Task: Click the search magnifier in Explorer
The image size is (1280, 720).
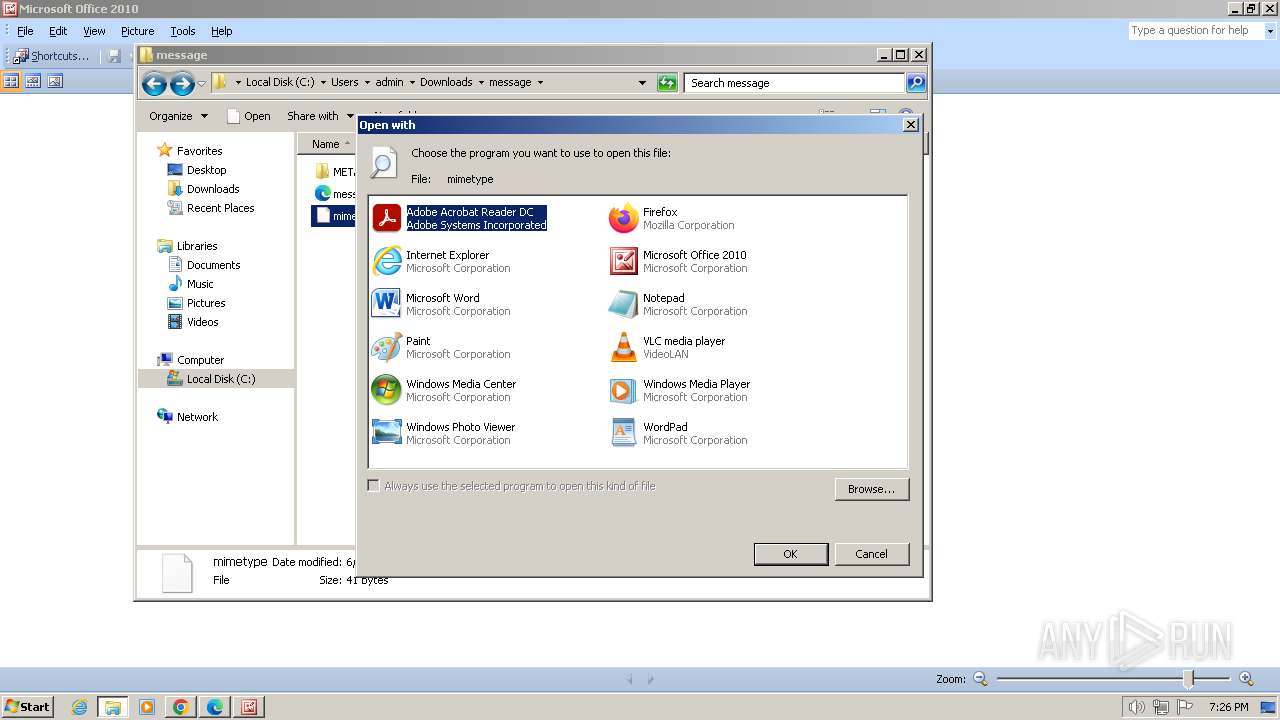Action: [916, 83]
